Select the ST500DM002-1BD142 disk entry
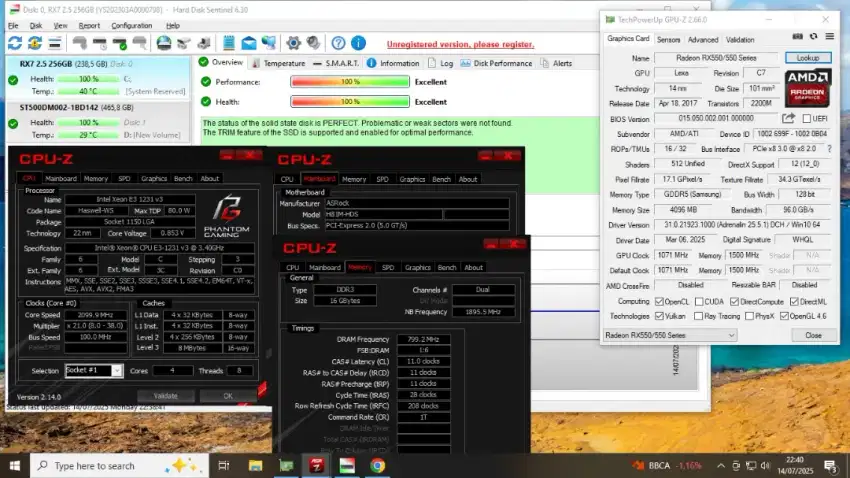The image size is (850, 478). point(99,121)
